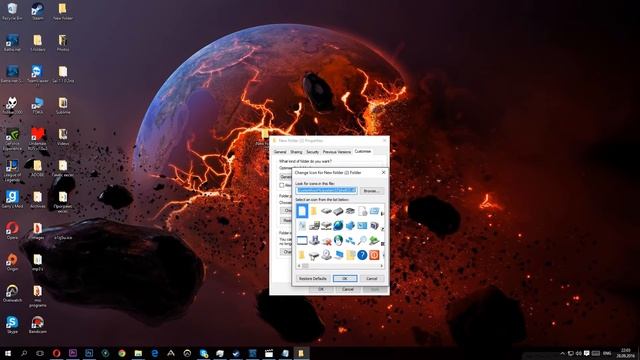Cancel the Change Icon dialog

(x=372, y=278)
